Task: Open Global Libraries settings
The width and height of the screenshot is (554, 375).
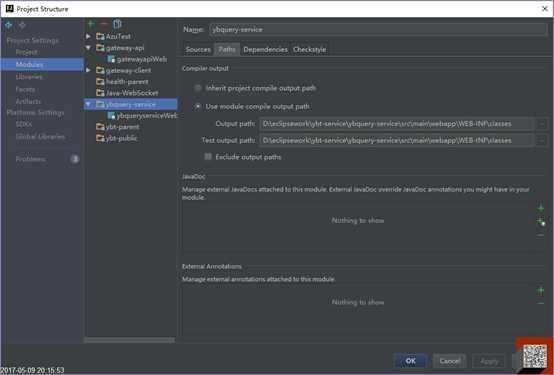Action: tap(40, 136)
